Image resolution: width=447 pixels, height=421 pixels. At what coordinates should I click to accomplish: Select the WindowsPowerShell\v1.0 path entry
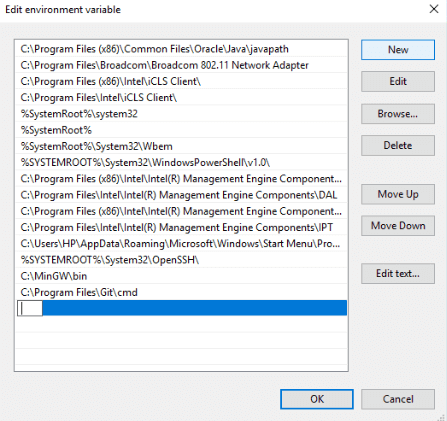click(x=181, y=163)
